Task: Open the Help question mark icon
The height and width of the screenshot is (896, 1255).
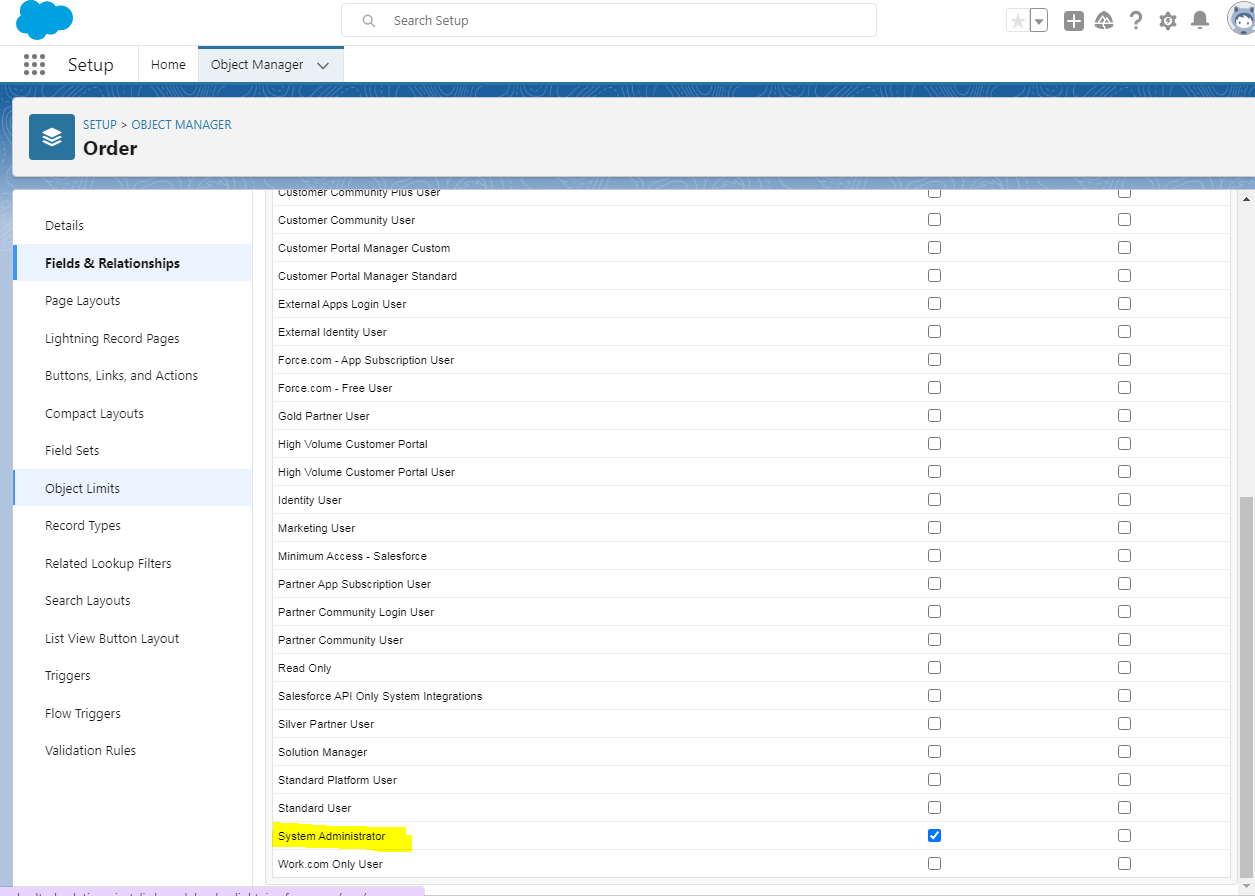Action: 1136,21
